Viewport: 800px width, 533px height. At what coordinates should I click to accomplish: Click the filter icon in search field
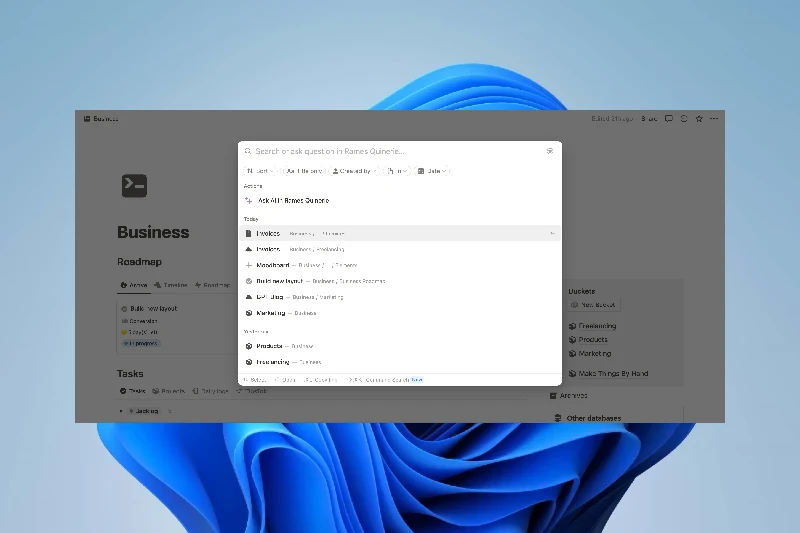tap(549, 152)
